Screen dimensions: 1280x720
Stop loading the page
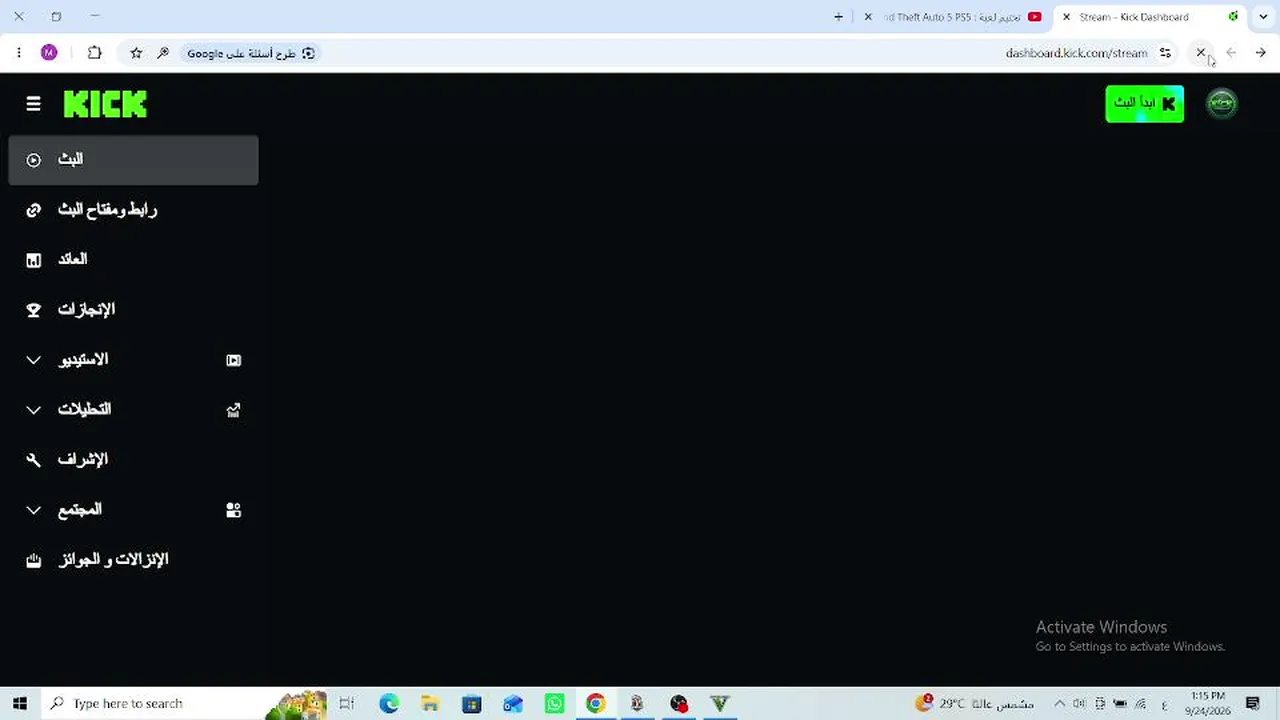pos(1201,53)
